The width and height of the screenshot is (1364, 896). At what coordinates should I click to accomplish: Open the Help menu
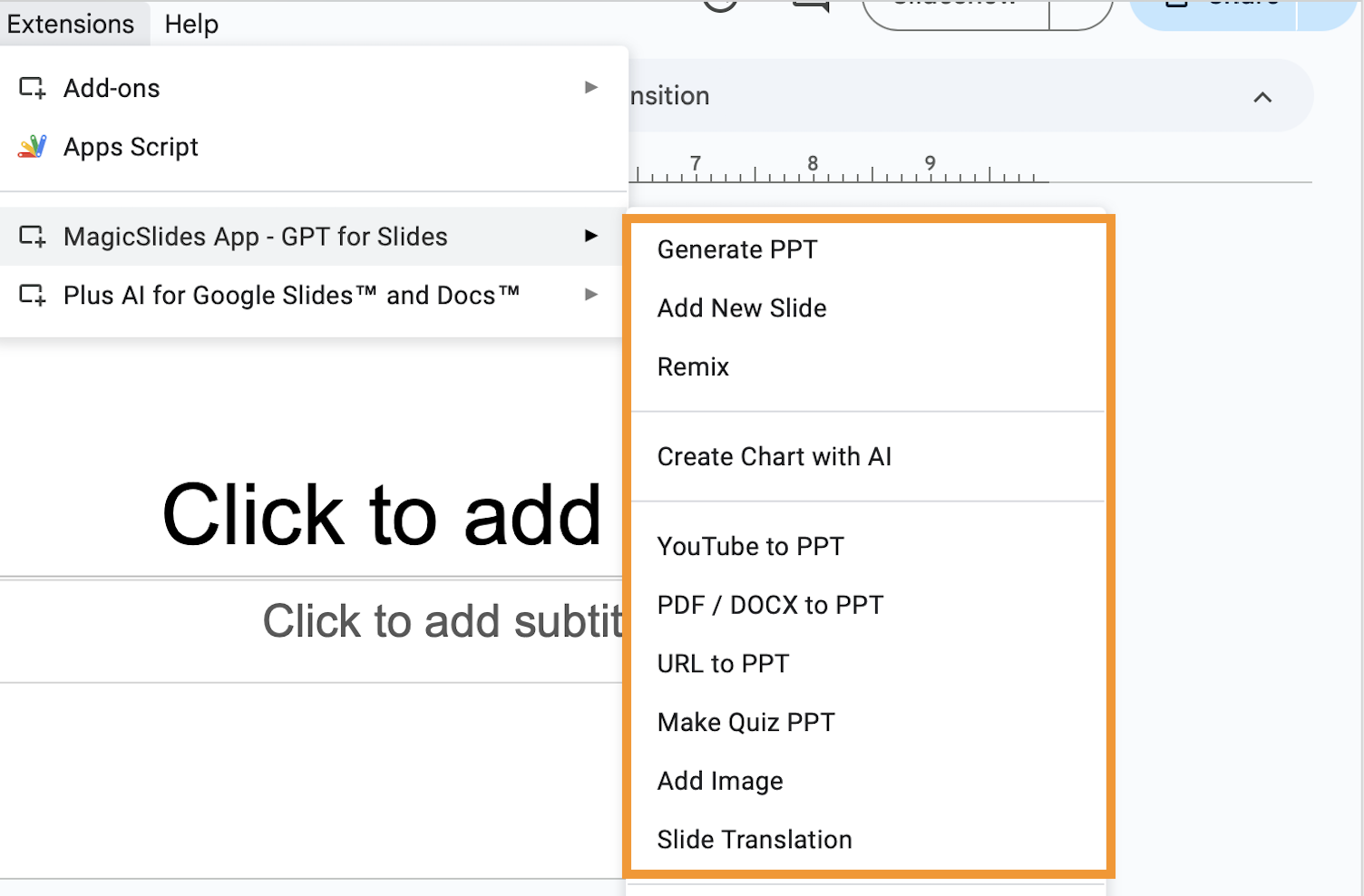[x=191, y=24]
